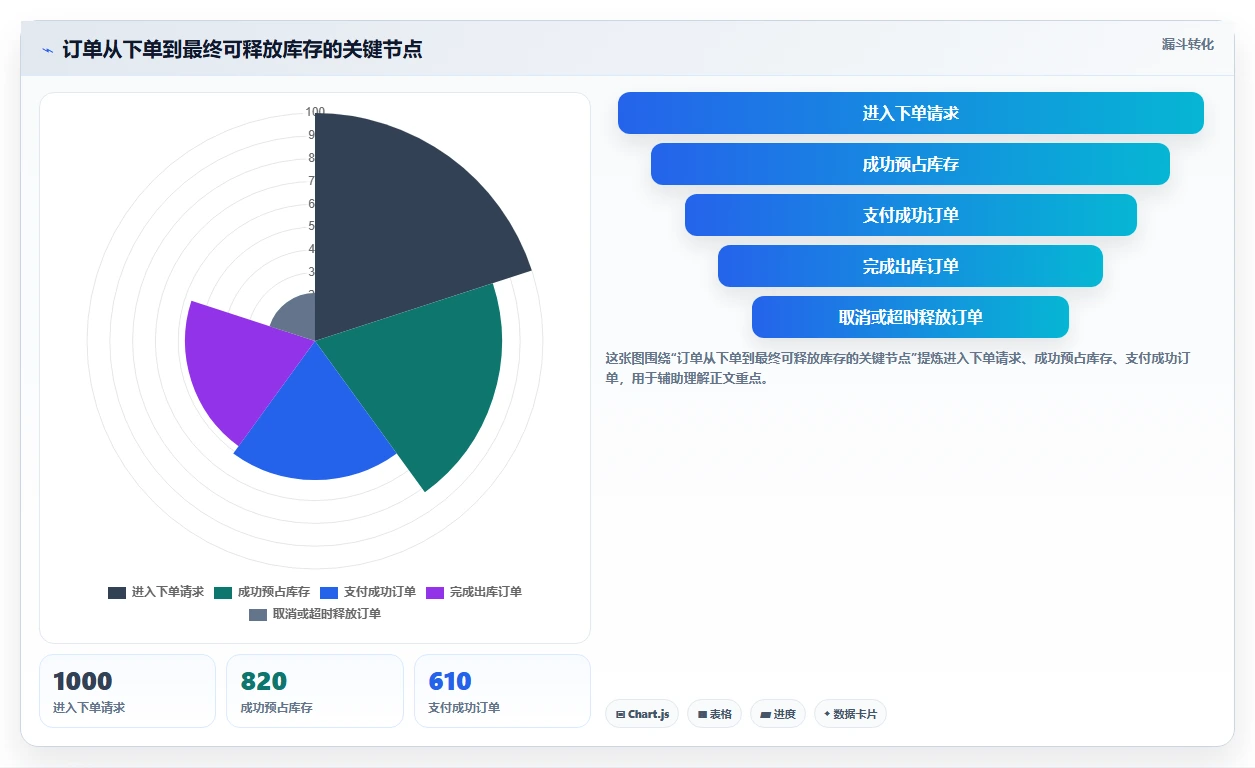This screenshot has width=1255, height=768.
Task: Click the table icon in 表格 chip
Action: [702, 715]
